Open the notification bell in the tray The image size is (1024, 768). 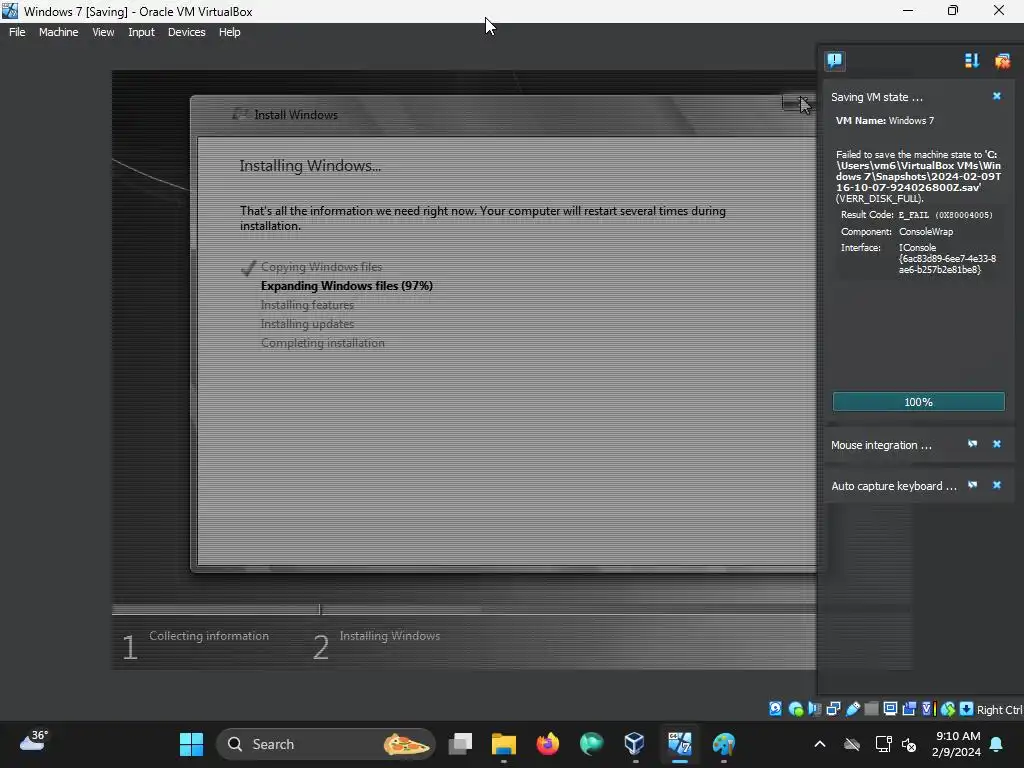coord(997,744)
